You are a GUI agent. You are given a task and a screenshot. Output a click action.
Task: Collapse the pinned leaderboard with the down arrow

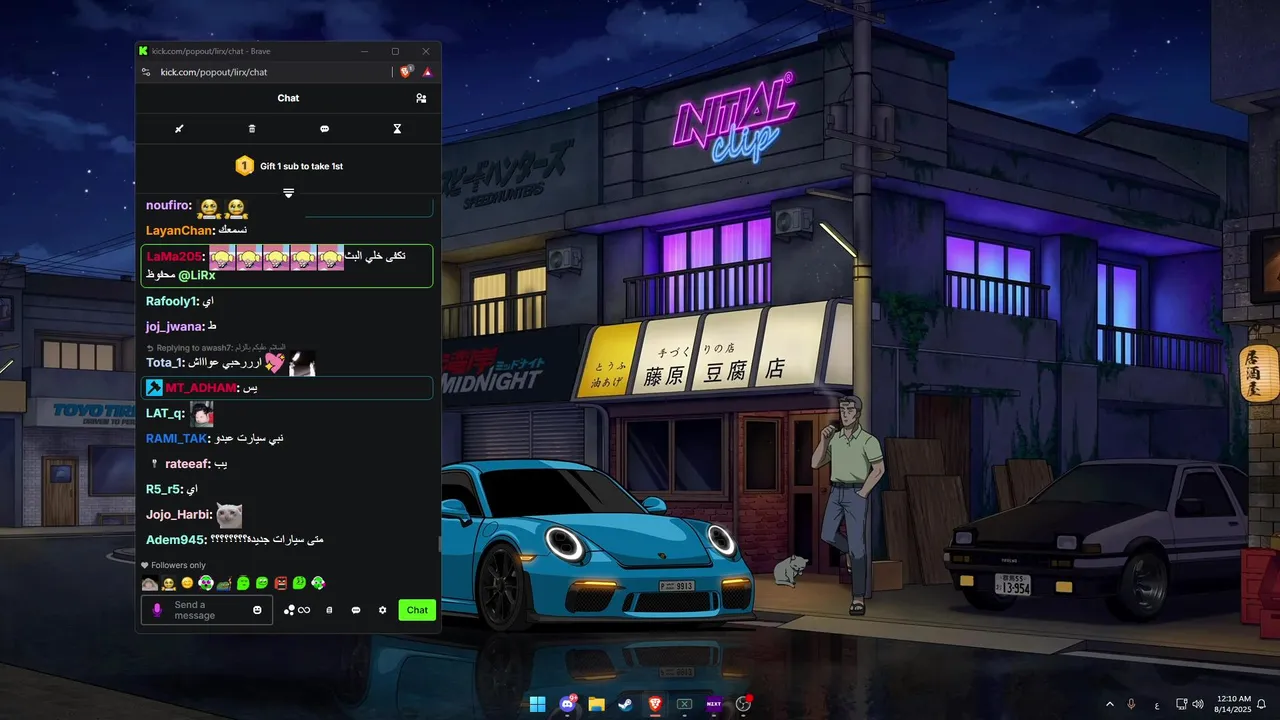pos(288,193)
